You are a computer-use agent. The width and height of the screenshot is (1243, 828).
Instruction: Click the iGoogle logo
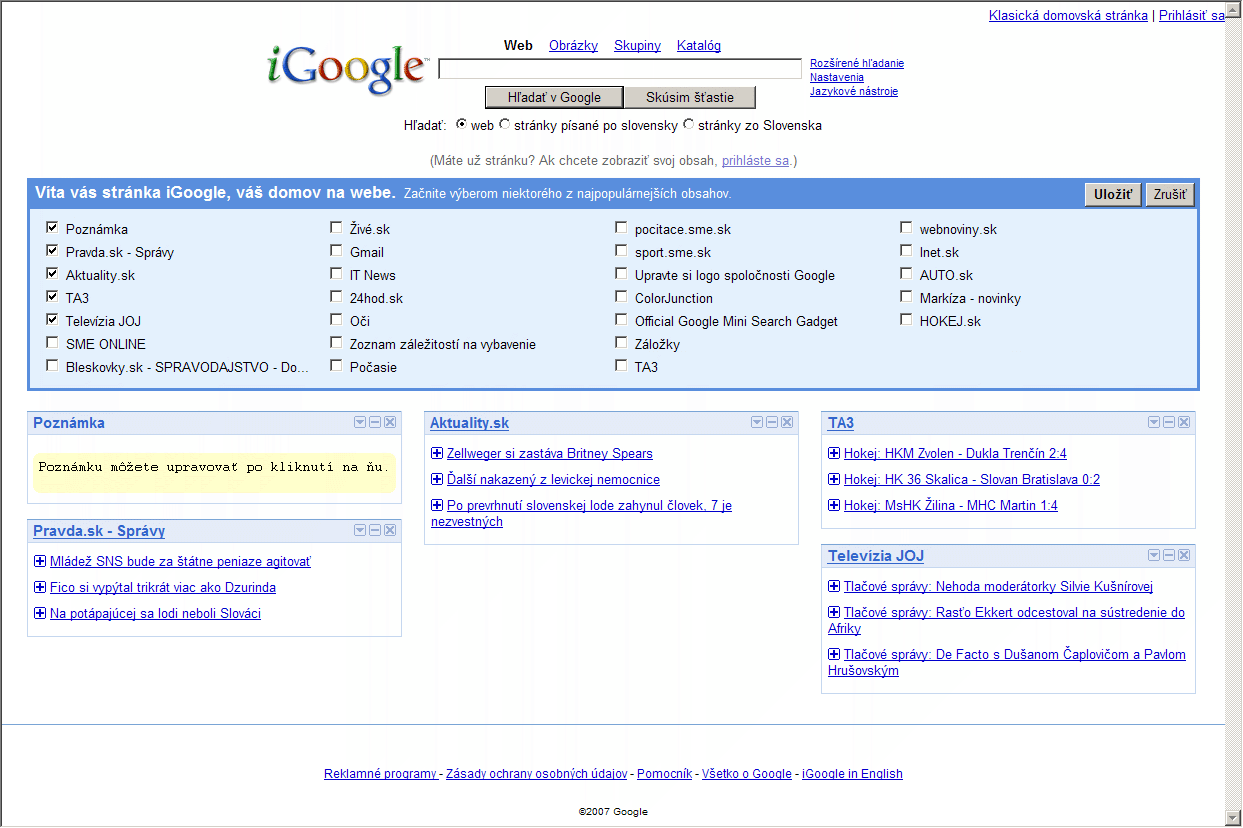tap(347, 69)
